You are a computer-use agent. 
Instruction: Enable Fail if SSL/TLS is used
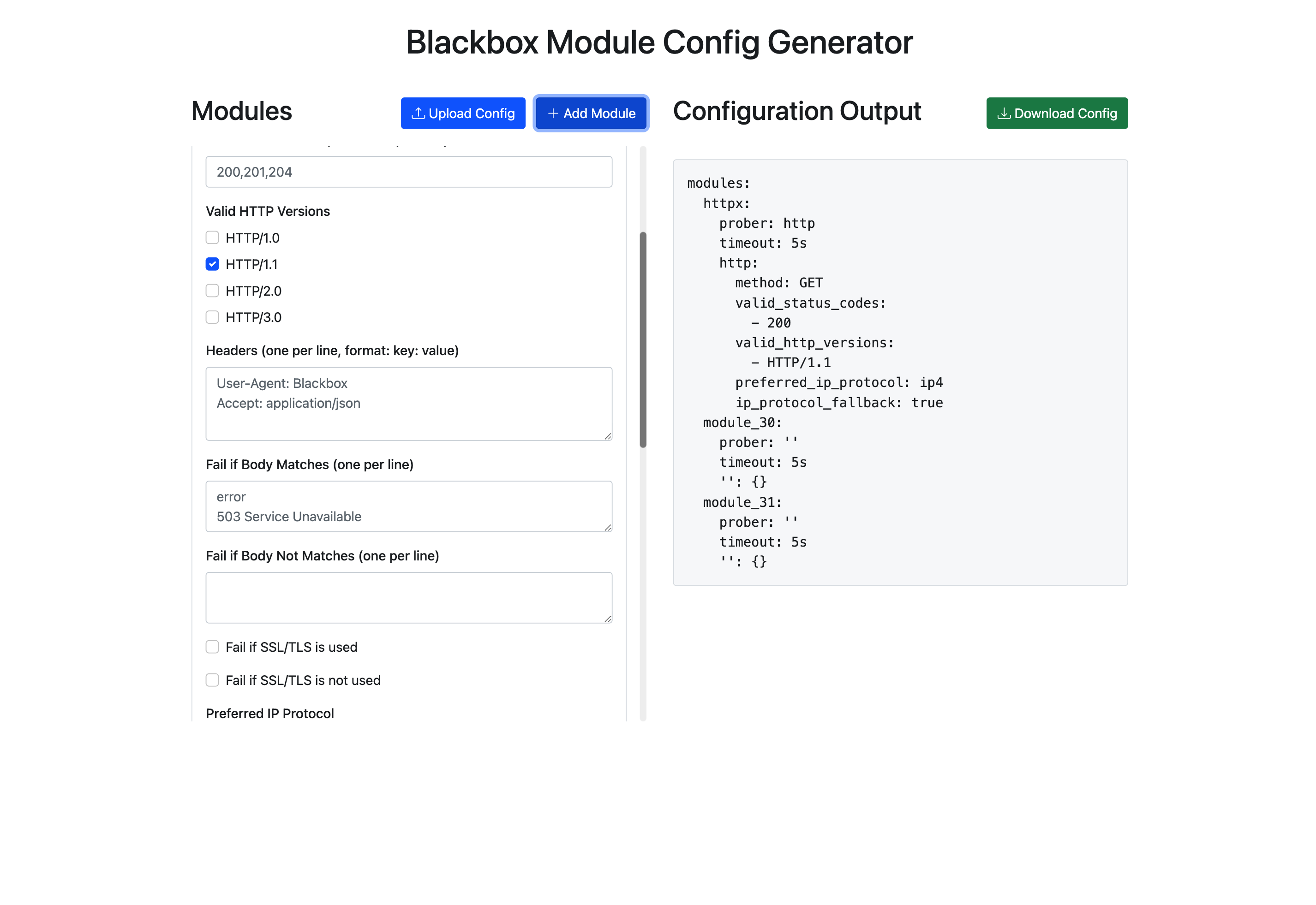212,647
